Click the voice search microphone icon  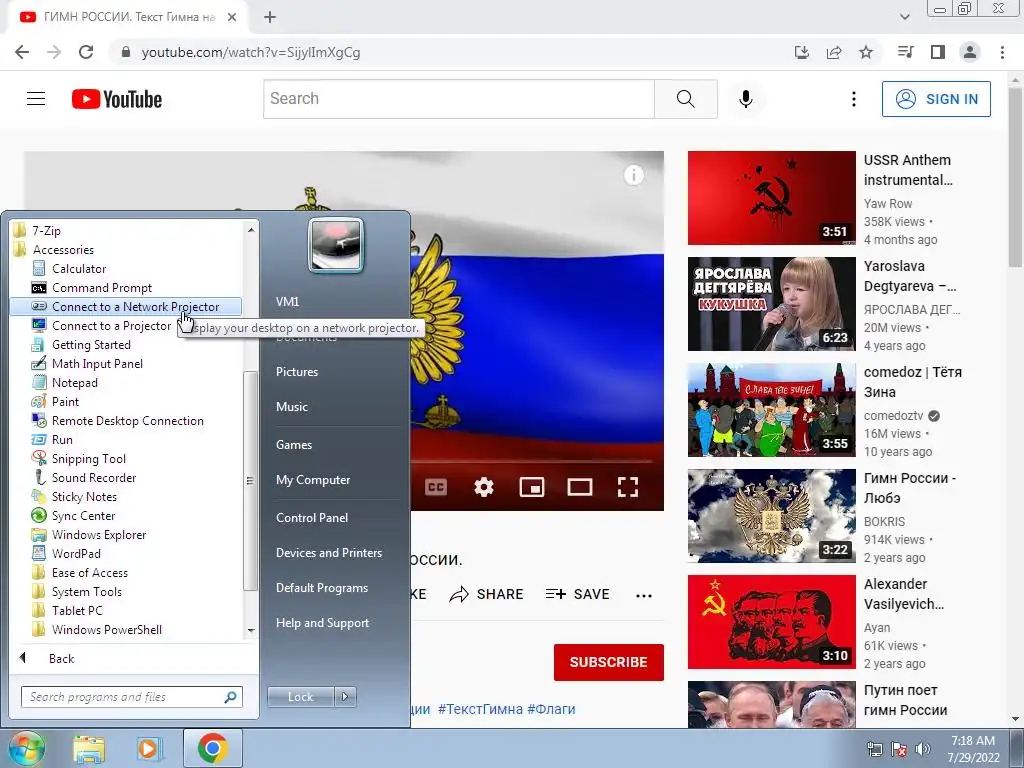click(x=746, y=99)
